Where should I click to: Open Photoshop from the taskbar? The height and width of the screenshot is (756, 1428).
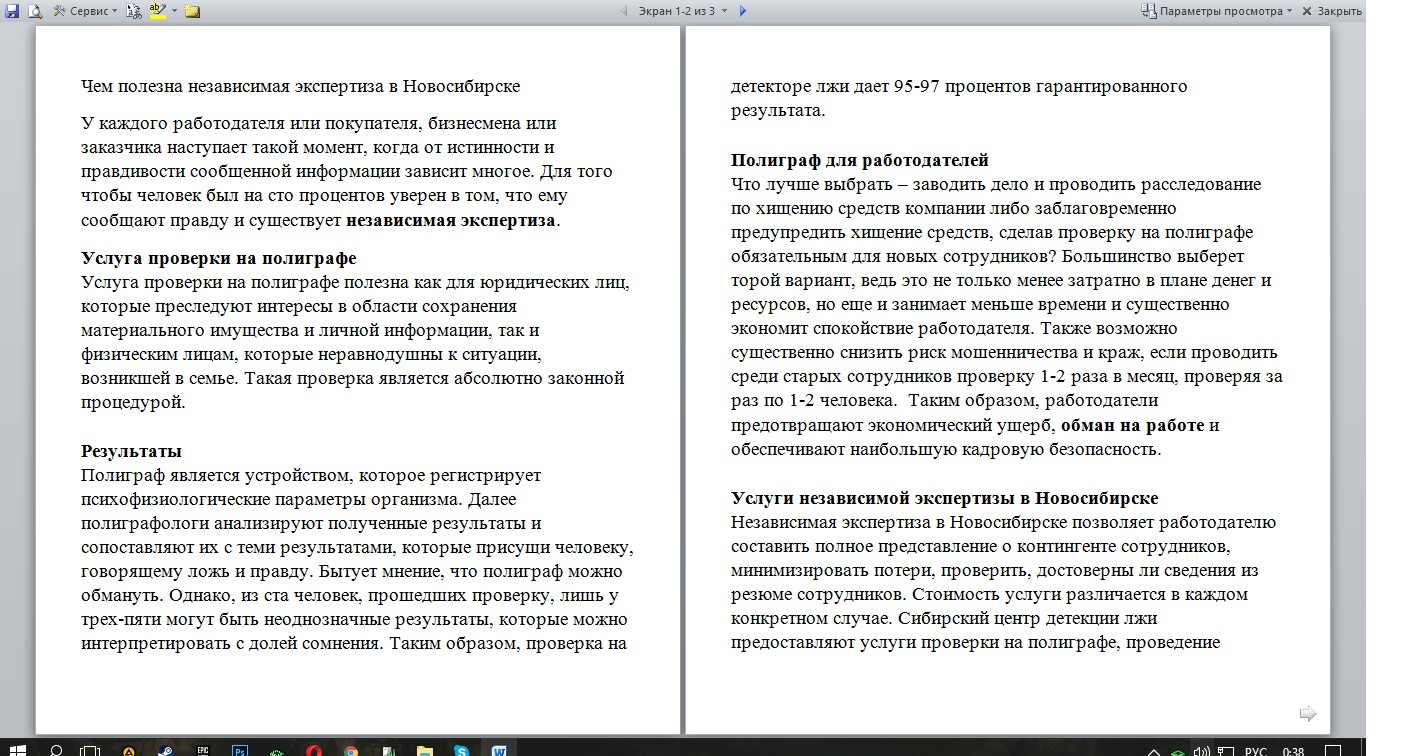(x=240, y=750)
